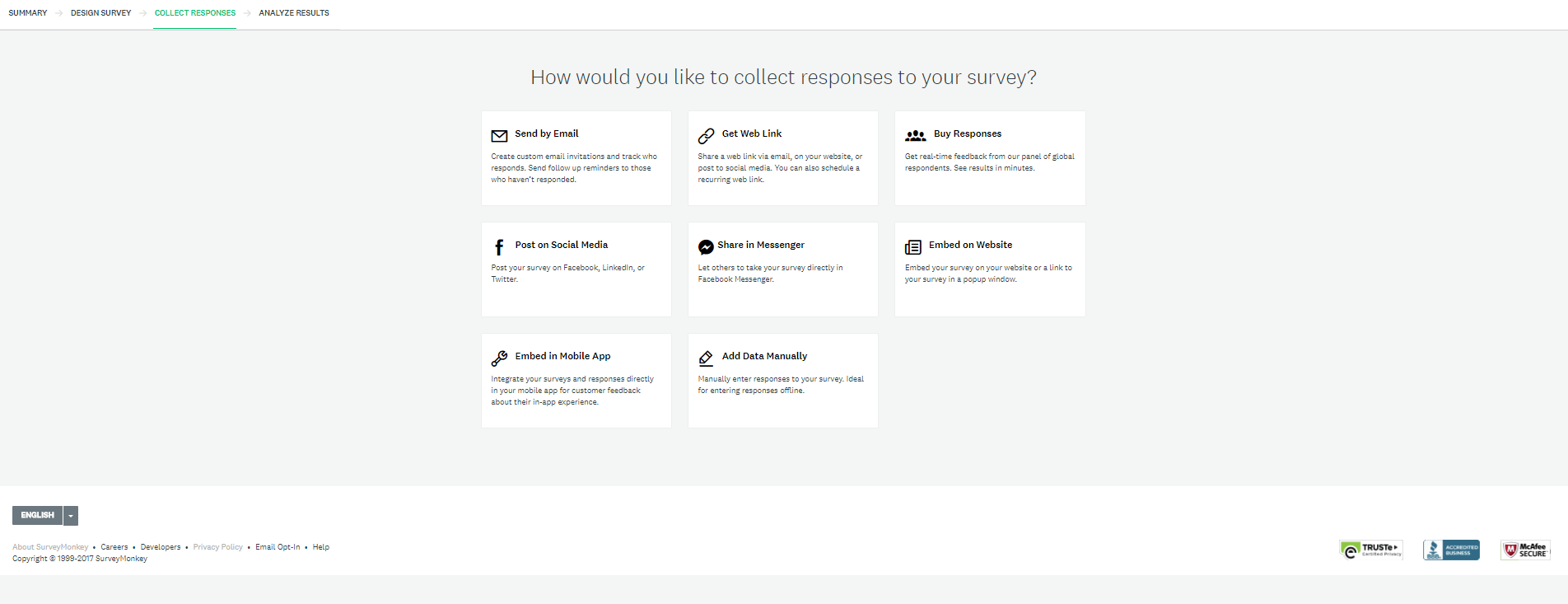
Task: Click the Messenger icon for Share in Messenger
Action: [x=706, y=246]
